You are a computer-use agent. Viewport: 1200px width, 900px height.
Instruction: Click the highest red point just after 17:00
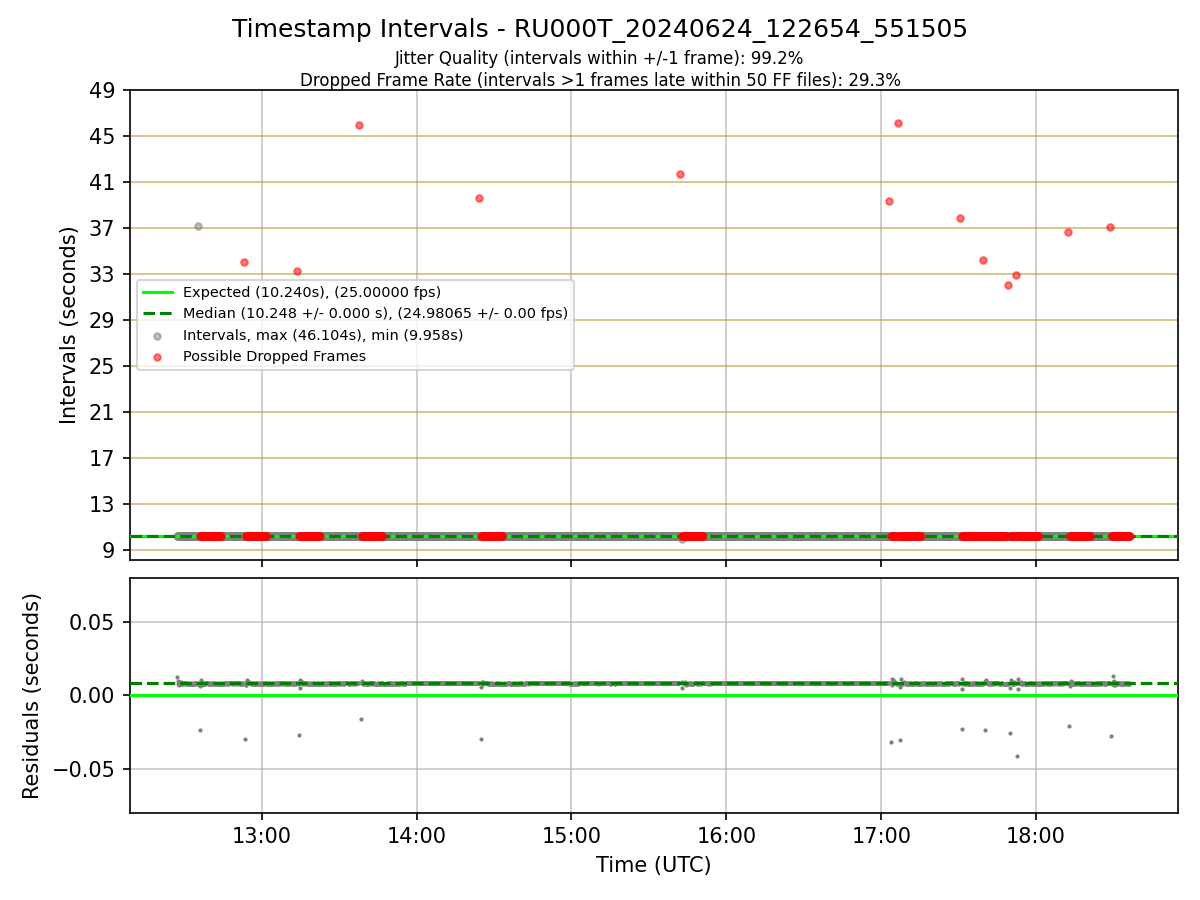898,123
